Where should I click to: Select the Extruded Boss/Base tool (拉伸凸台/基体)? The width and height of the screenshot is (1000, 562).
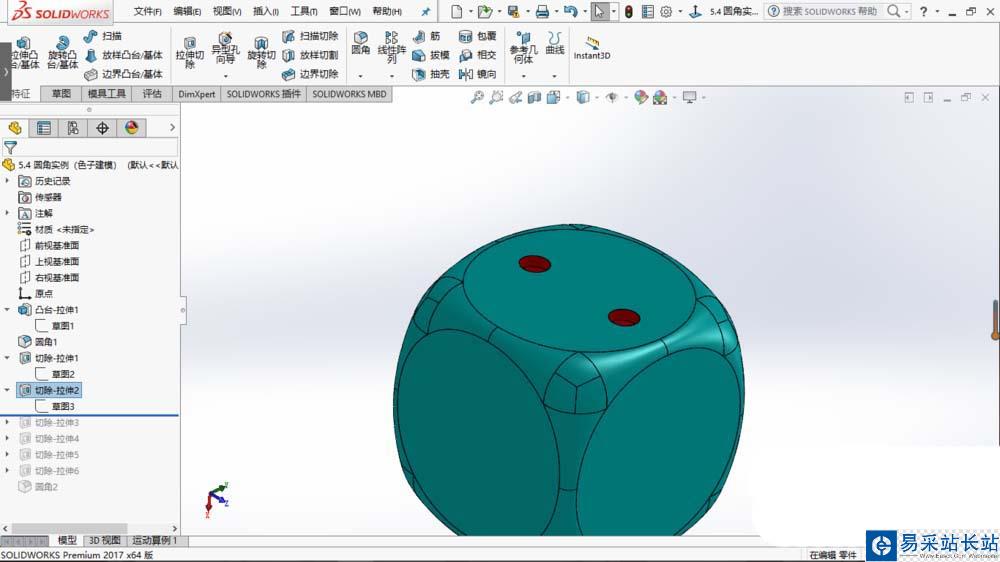pos(24,52)
